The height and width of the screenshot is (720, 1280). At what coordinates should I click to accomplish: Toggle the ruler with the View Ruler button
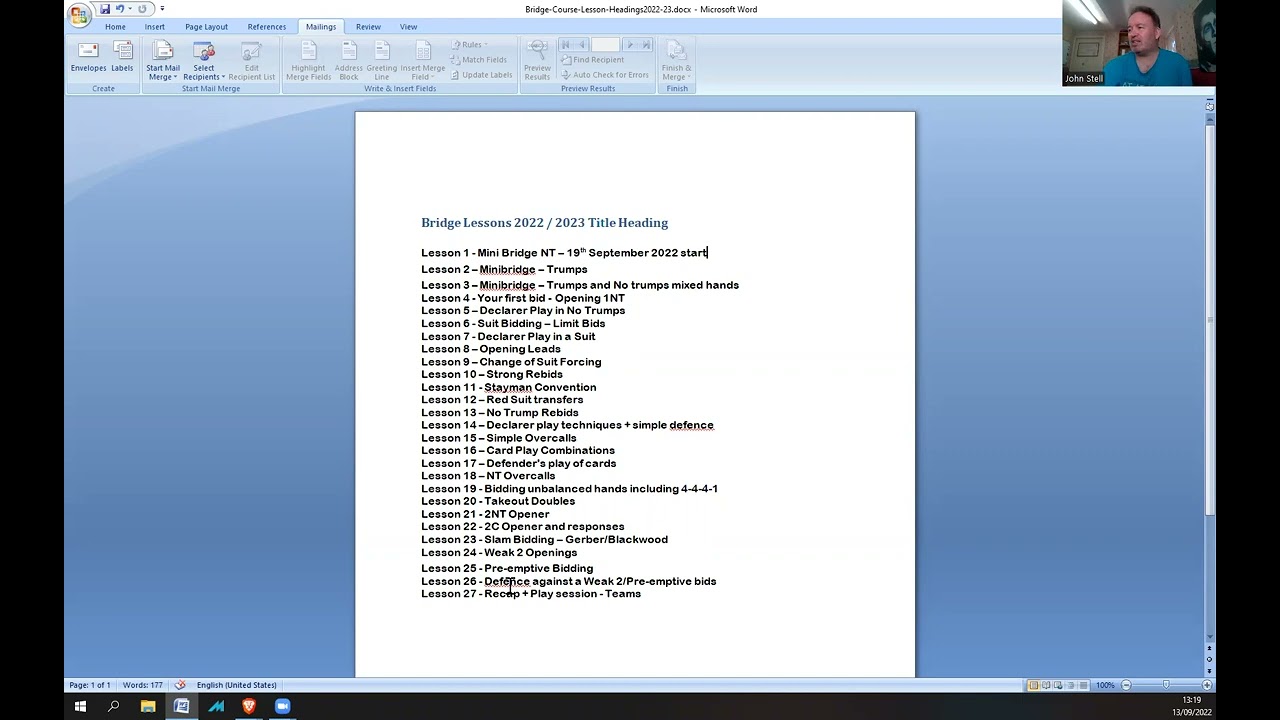pos(1209,105)
